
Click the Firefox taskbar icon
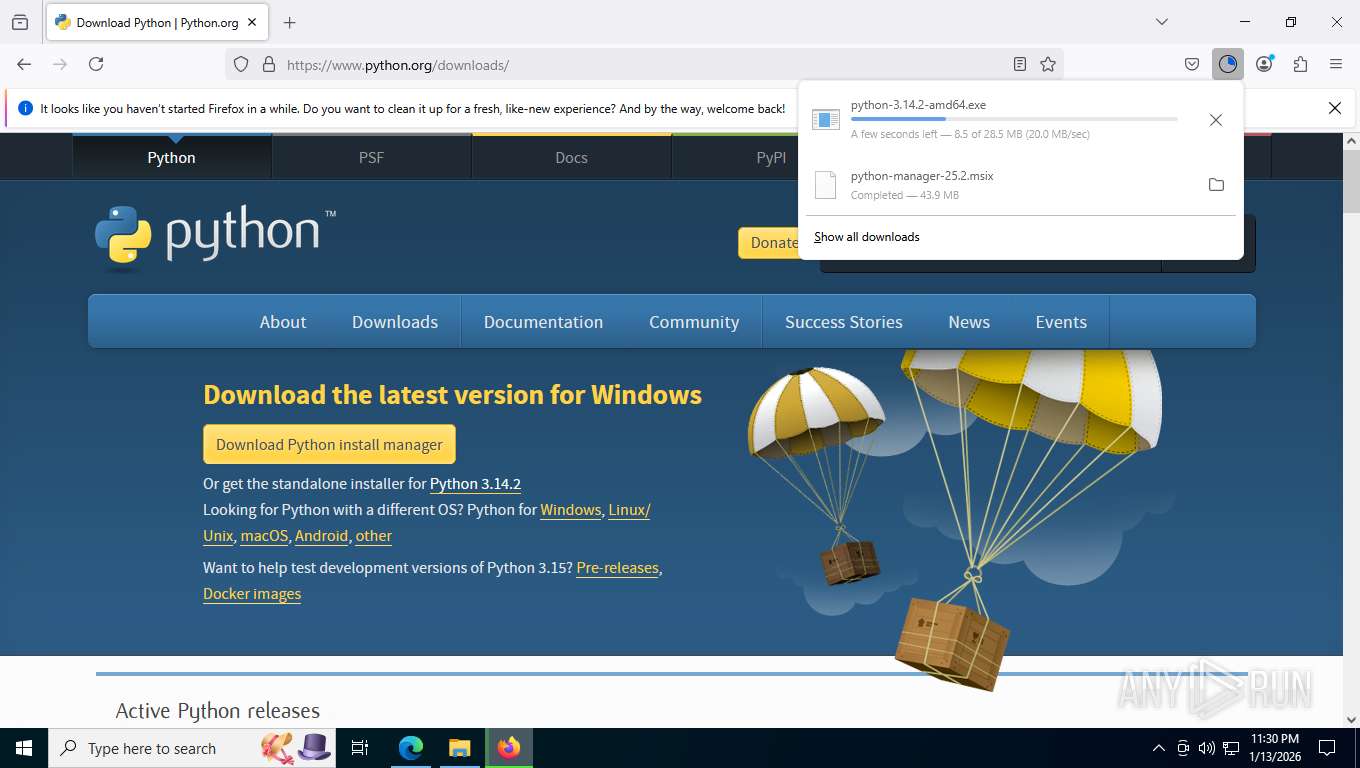(x=509, y=748)
